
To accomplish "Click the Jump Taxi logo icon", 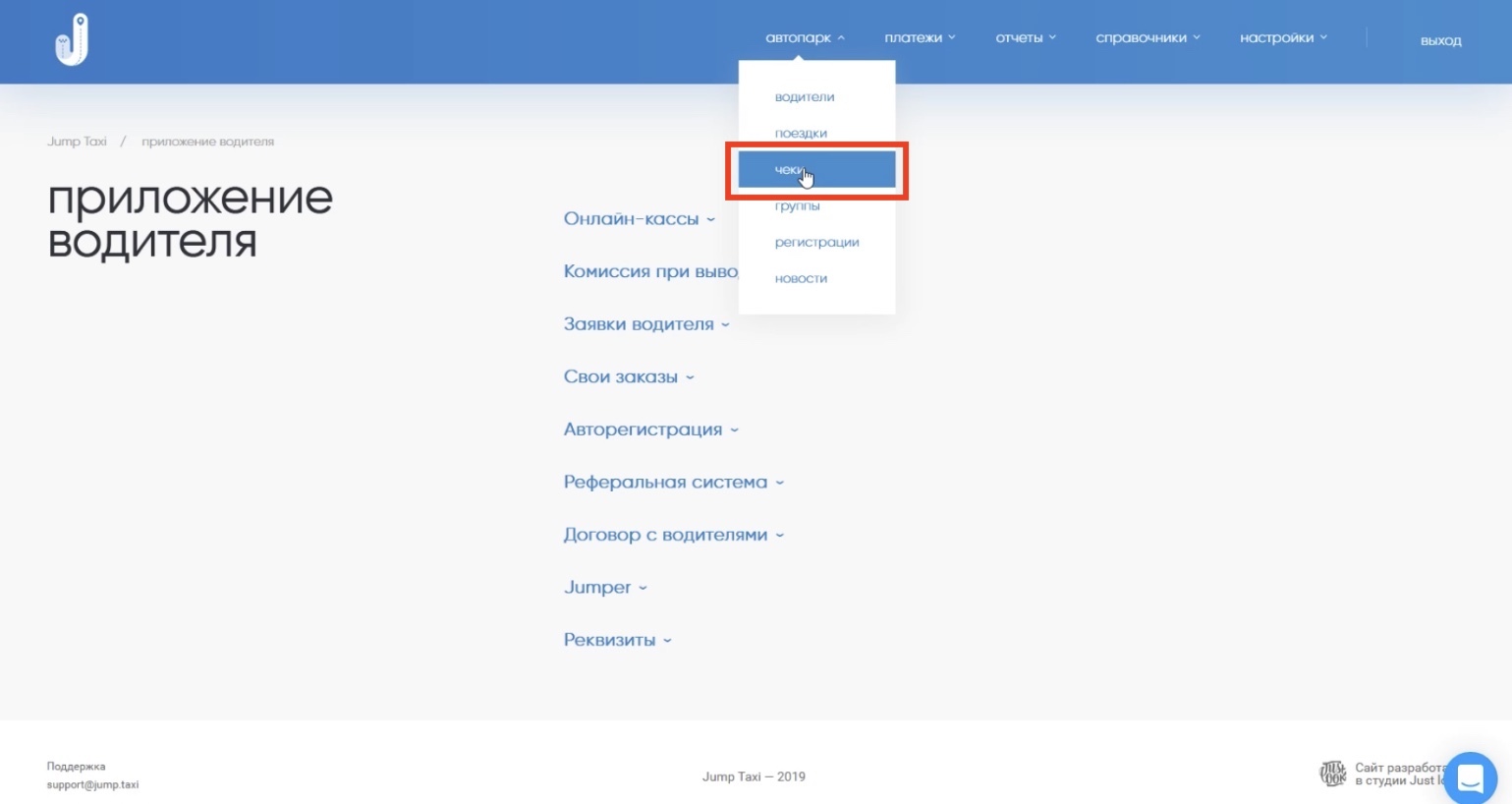I will click(x=72, y=40).
